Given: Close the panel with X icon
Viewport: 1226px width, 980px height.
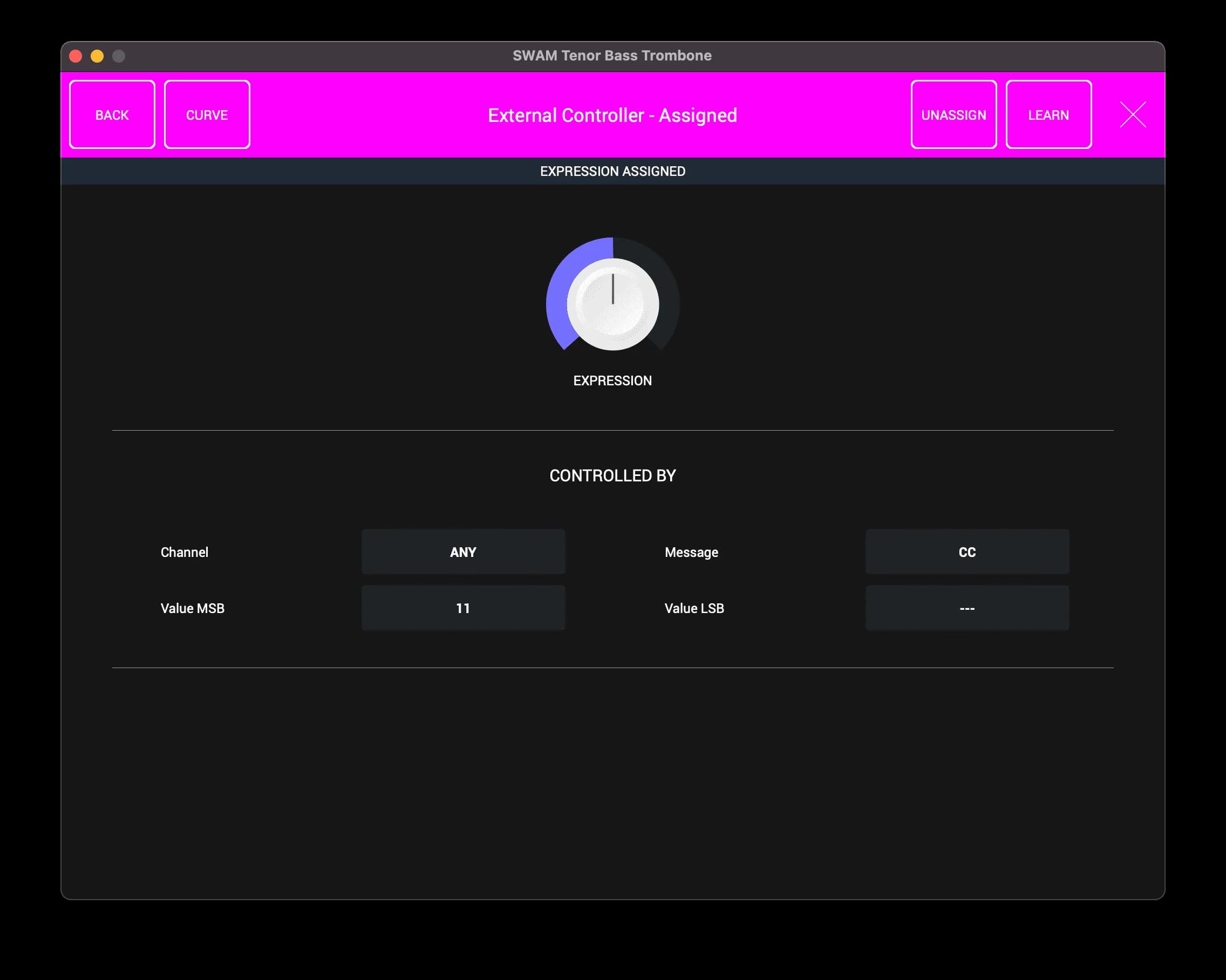Looking at the screenshot, I should click(x=1133, y=115).
